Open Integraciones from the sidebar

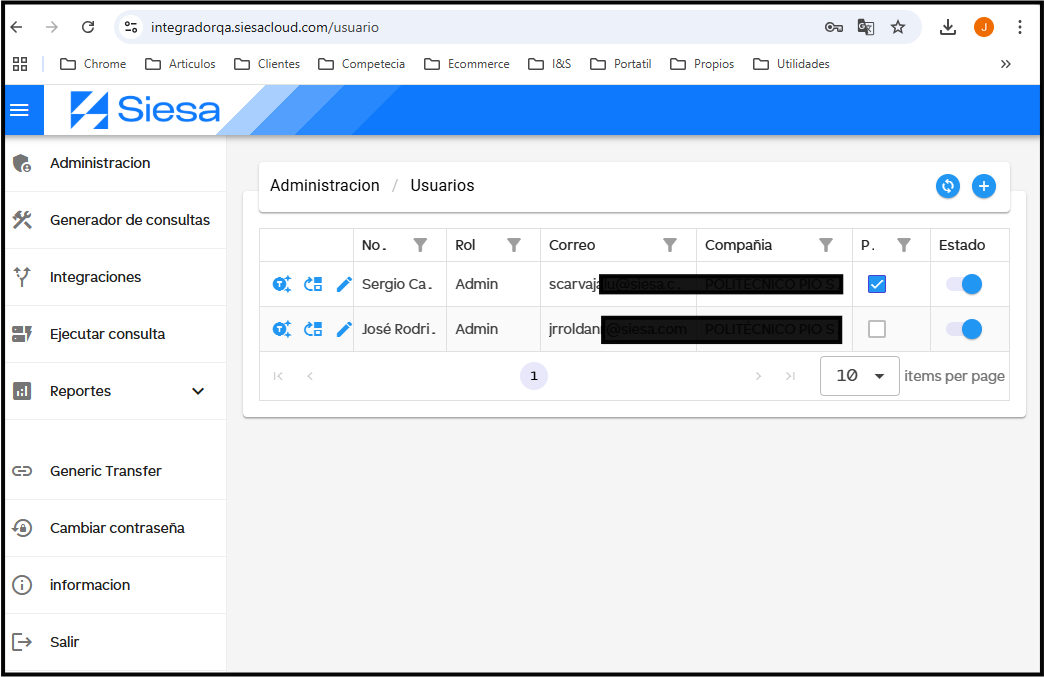click(x=93, y=277)
